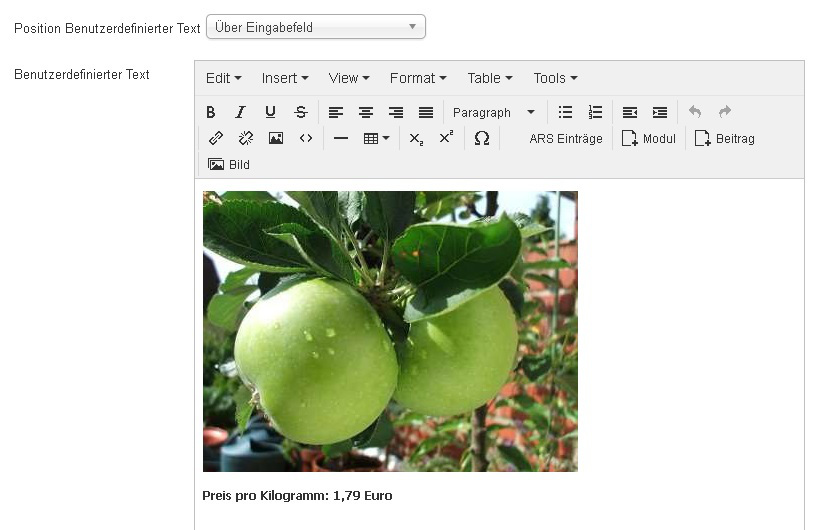831x530 pixels.
Task: Open the Format menu
Action: [x=418, y=78]
